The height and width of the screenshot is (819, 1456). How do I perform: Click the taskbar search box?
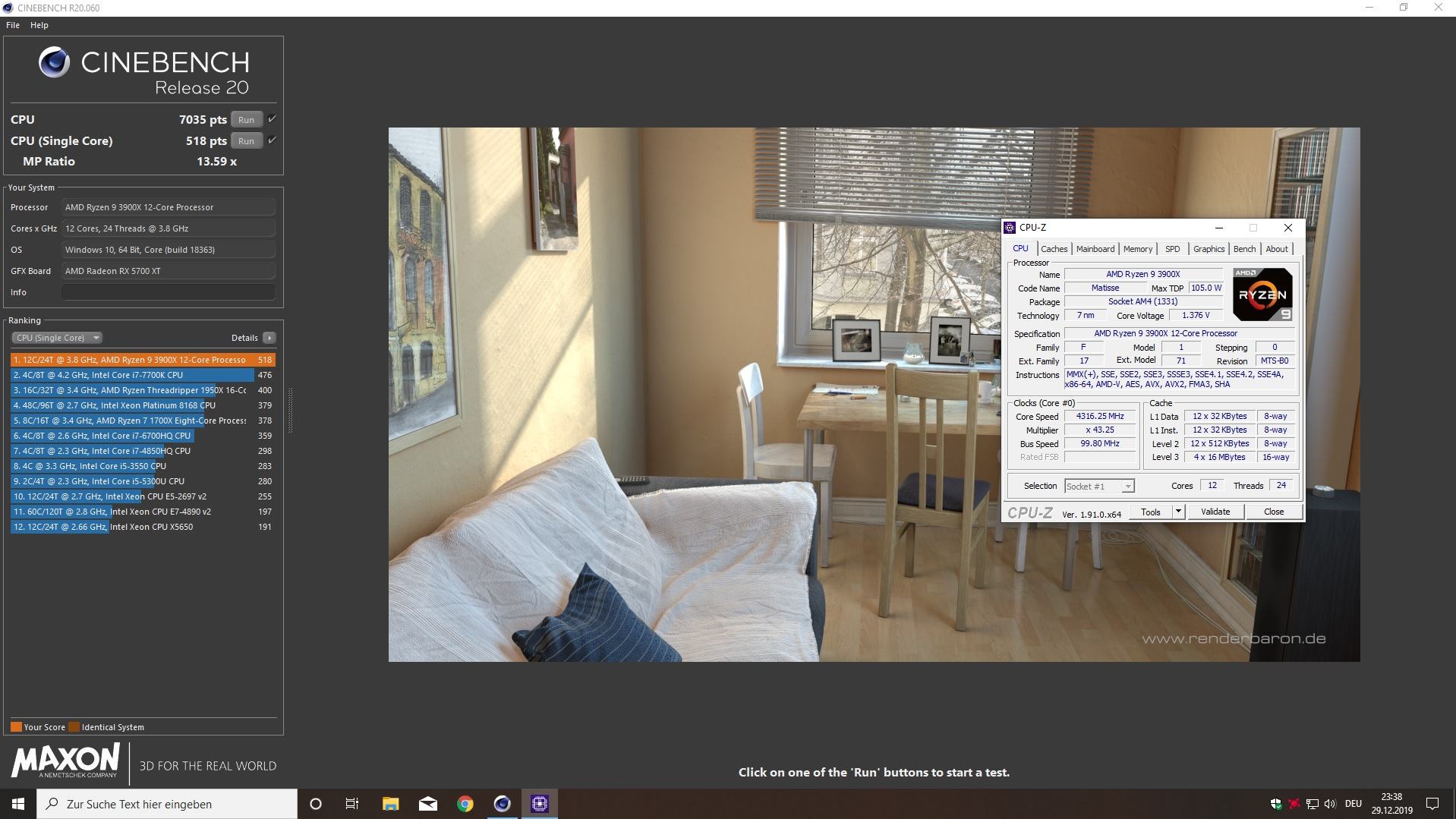coord(167,804)
